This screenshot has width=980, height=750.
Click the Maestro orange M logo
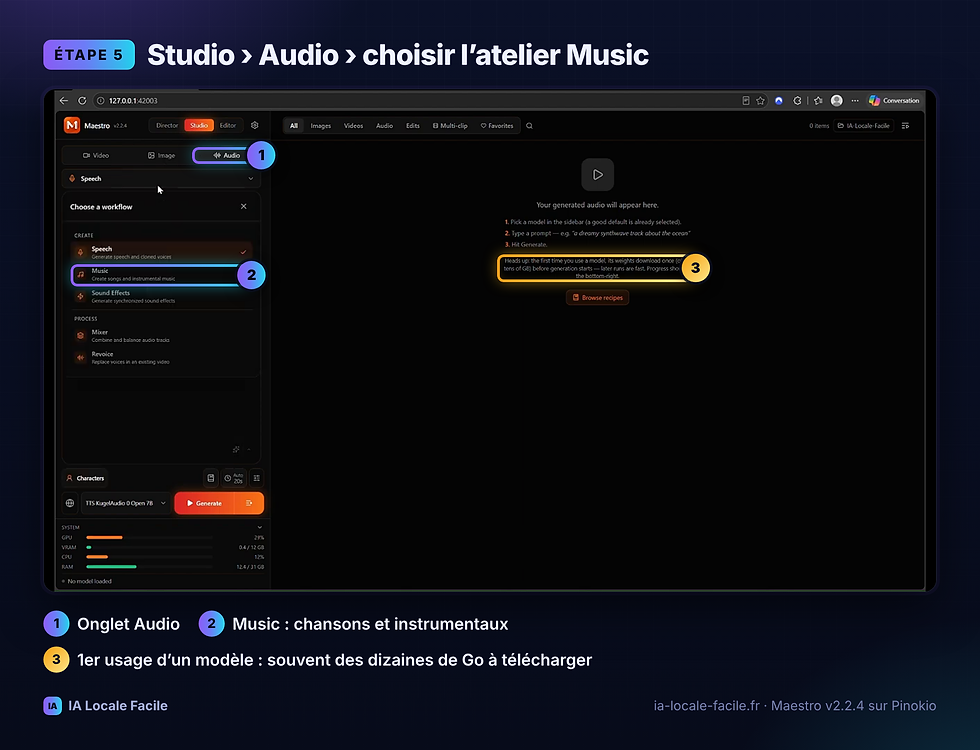pyautogui.click(x=72, y=125)
